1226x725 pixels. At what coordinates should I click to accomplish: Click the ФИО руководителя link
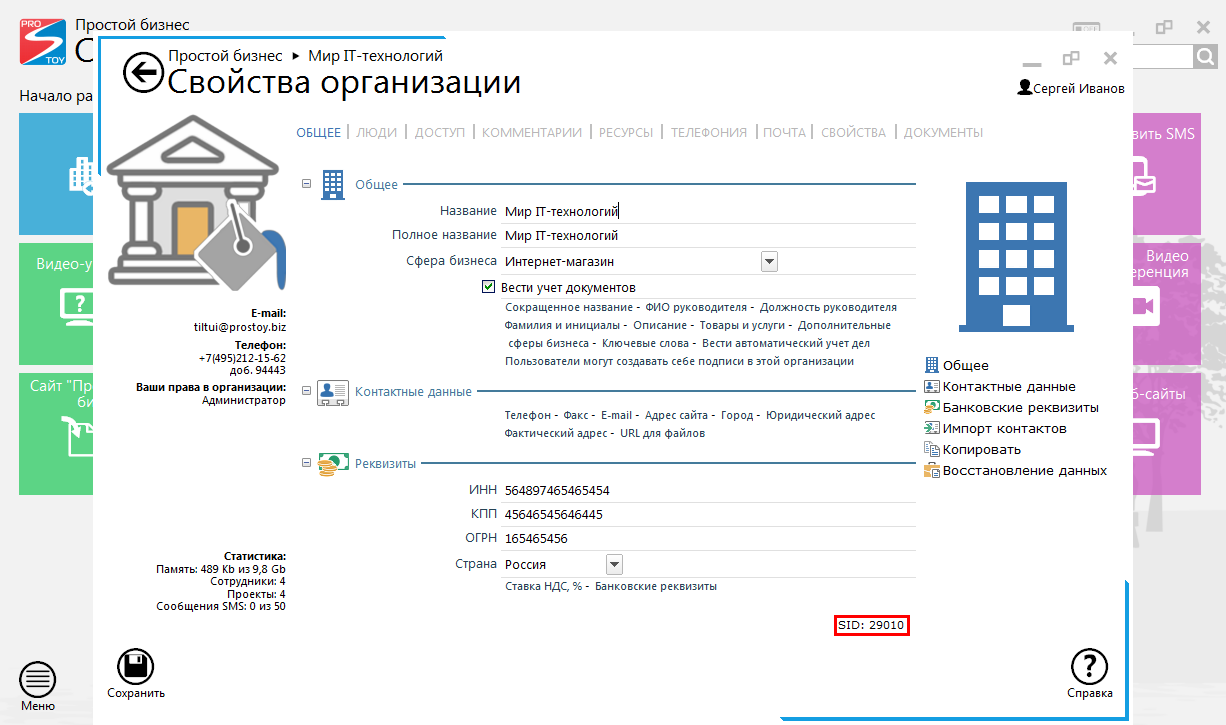pyautogui.click(x=696, y=307)
